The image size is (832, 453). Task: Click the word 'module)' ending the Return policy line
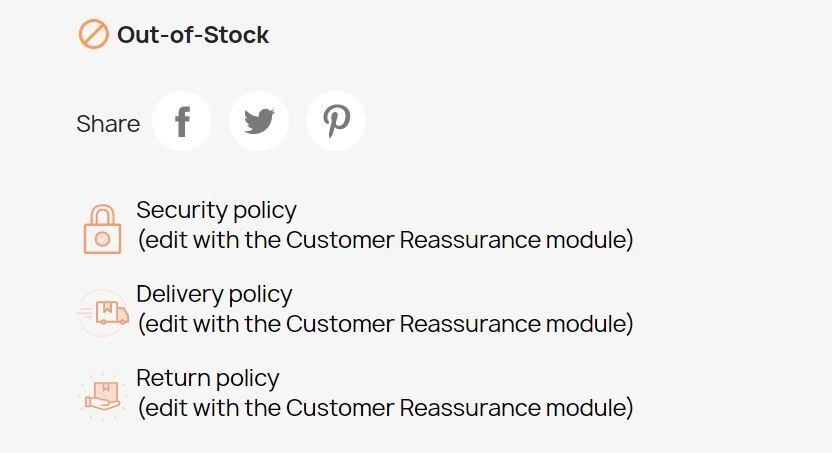590,408
